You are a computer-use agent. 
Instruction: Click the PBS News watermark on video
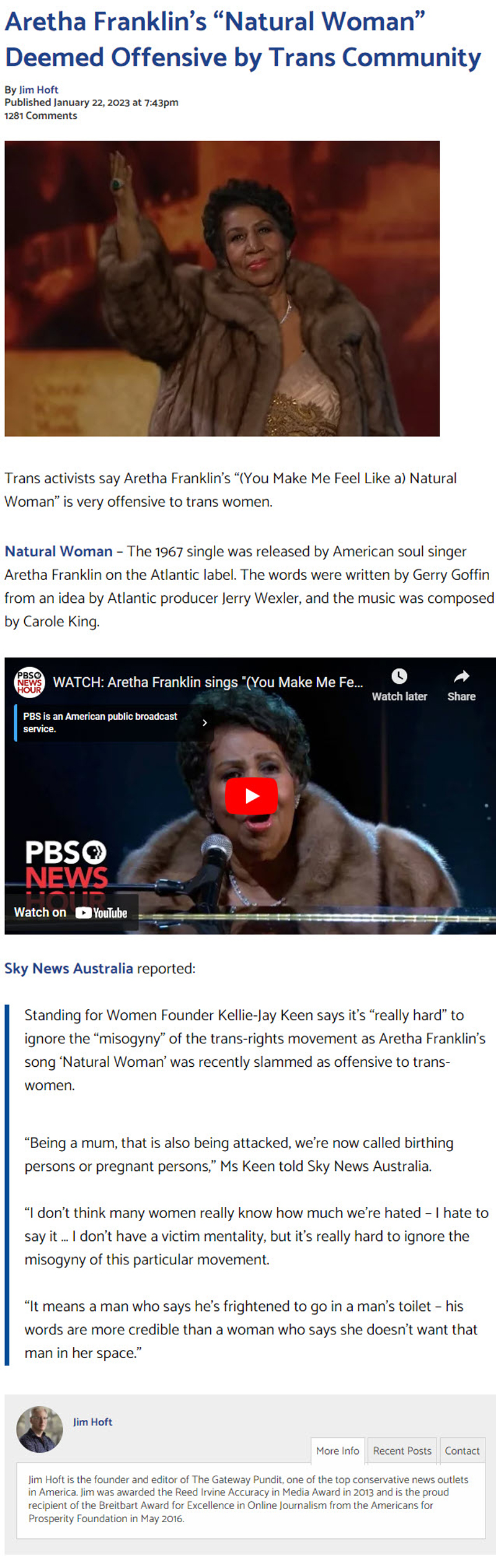point(66,865)
